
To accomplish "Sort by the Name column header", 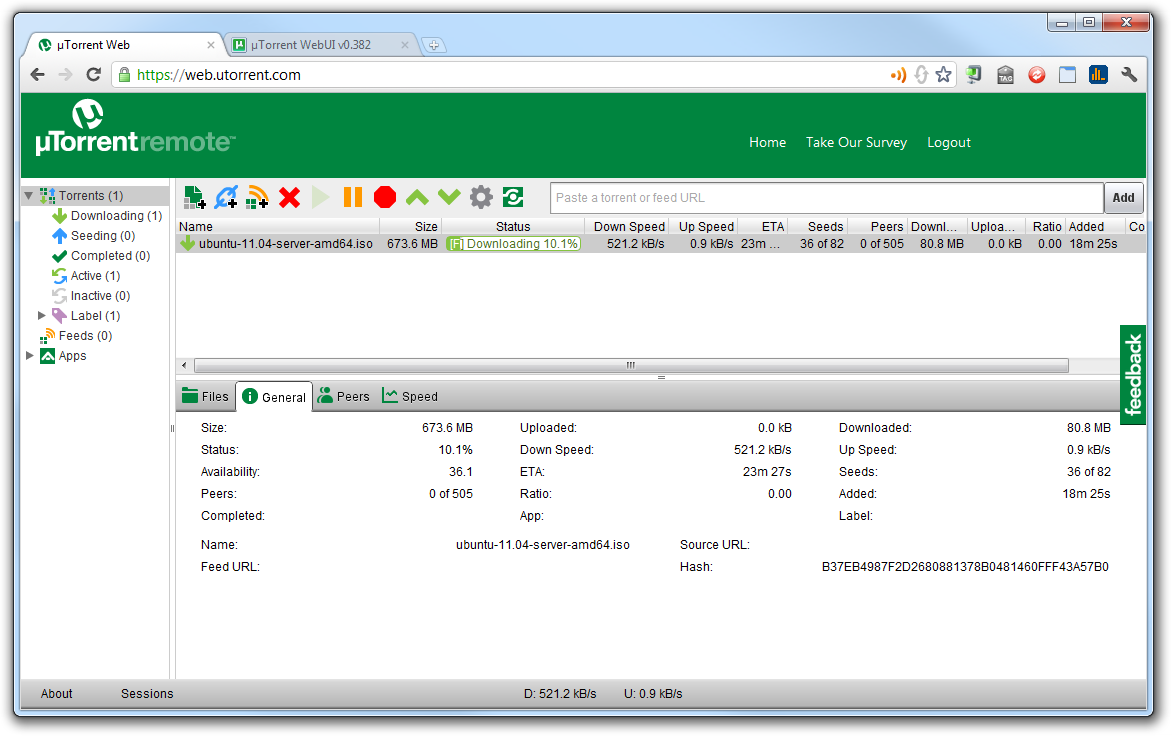I will pos(278,226).
